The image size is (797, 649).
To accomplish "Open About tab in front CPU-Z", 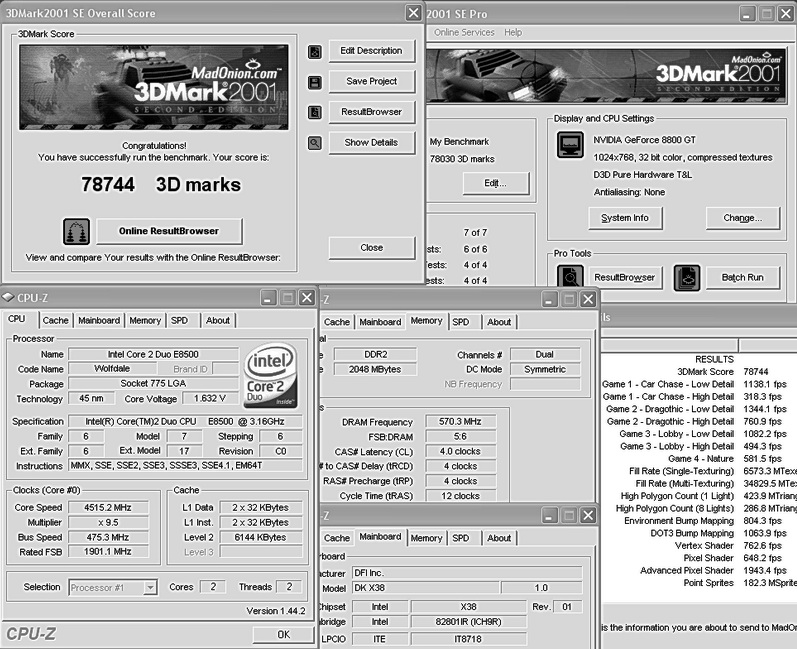I will (x=218, y=321).
